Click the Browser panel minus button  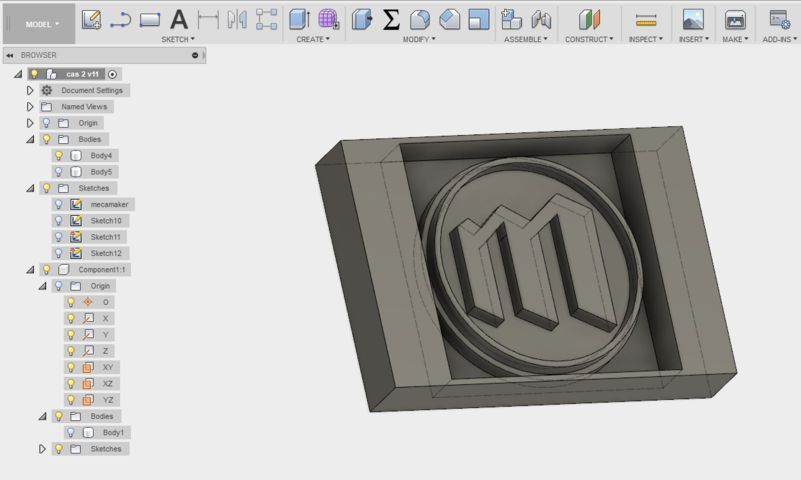(x=195, y=55)
